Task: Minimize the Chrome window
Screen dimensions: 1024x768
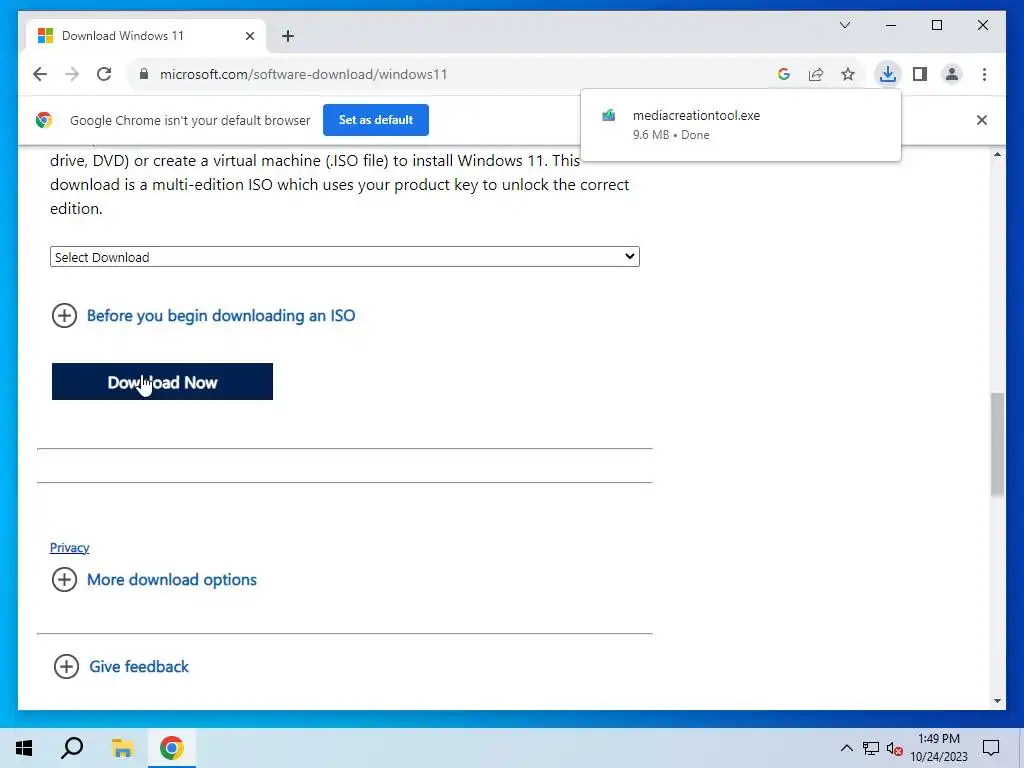Action: click(891, 25)
